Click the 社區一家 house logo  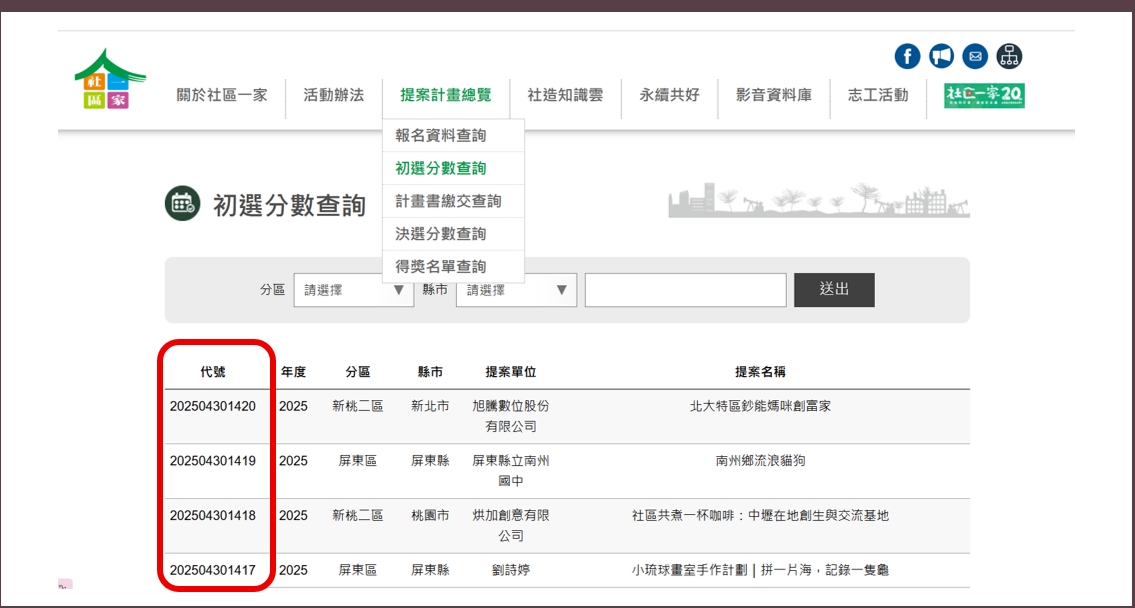click(x=108, y=80)
